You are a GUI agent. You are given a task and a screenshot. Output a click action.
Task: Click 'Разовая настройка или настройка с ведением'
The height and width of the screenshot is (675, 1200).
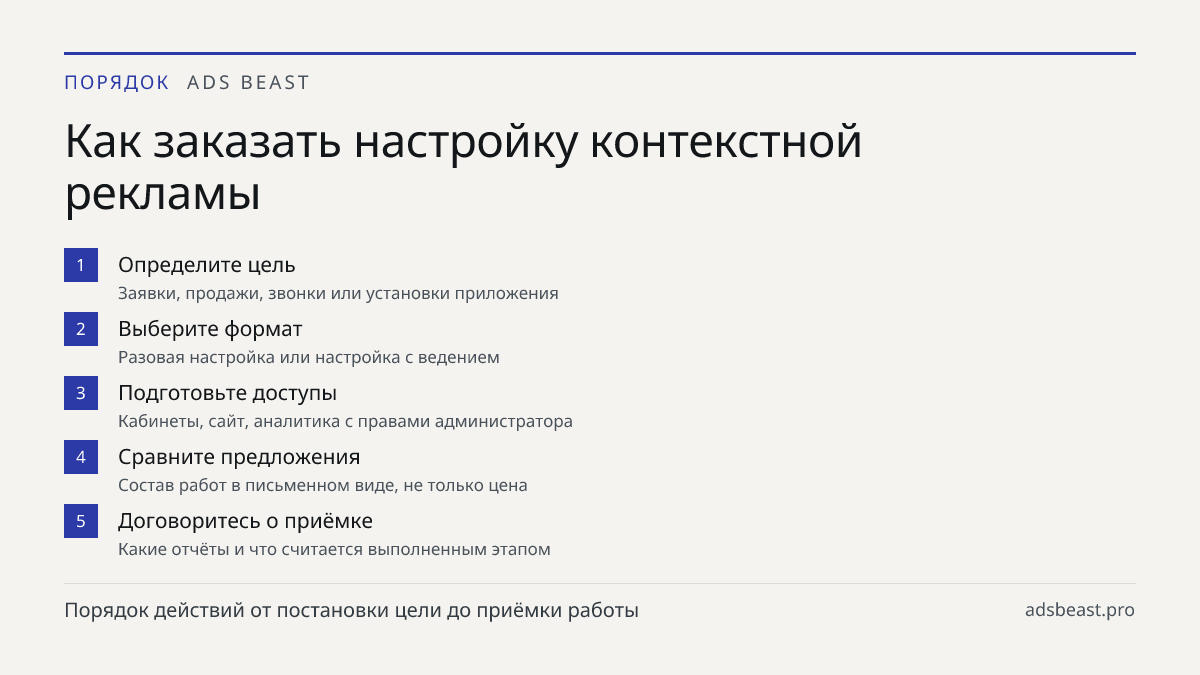(309, 358)
